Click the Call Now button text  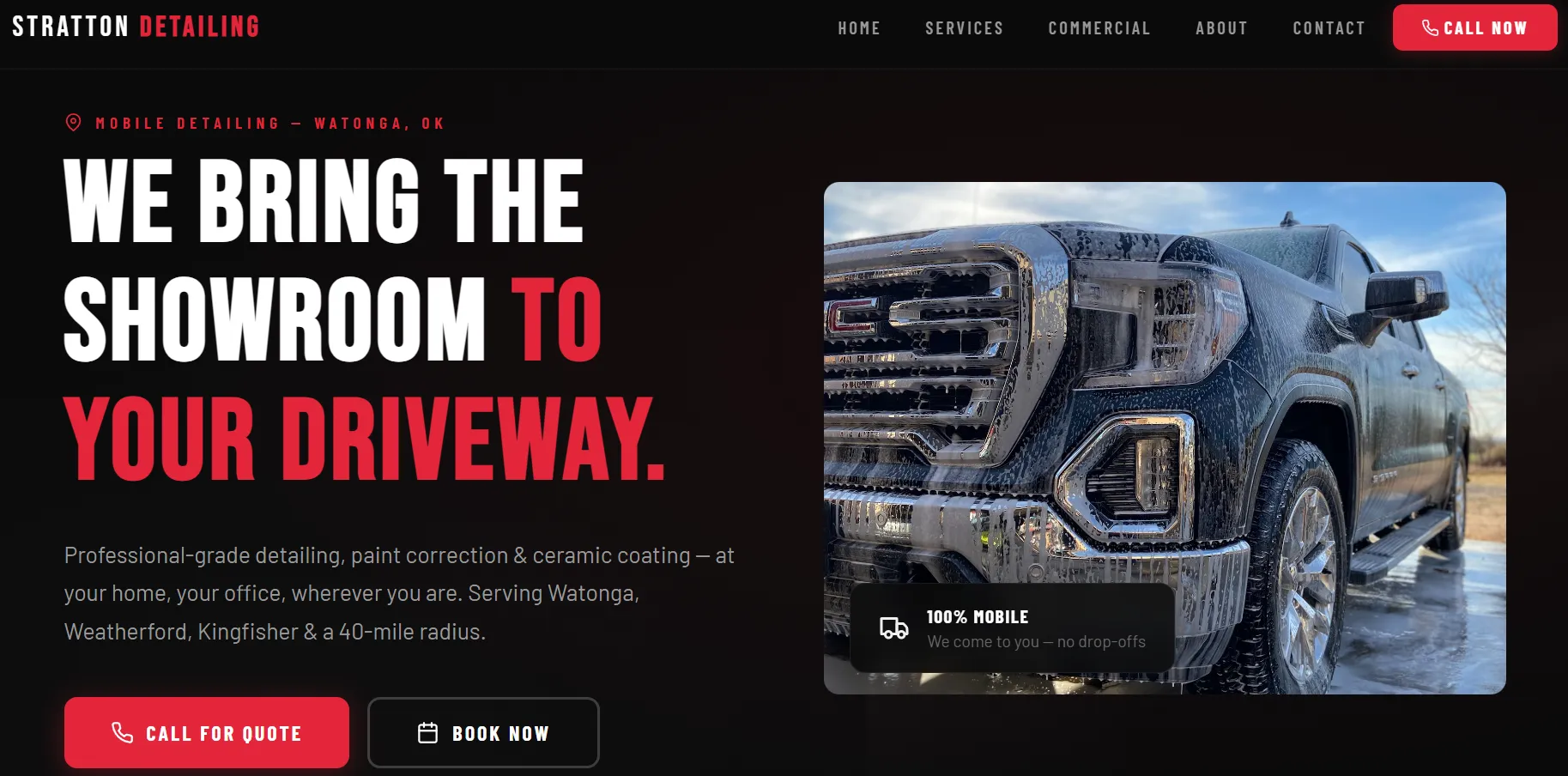click(1485, 28)
